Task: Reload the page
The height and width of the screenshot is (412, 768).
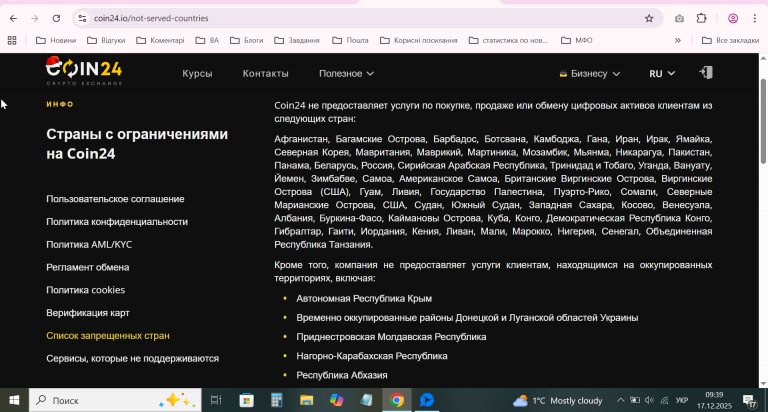Action: point(56,18)
